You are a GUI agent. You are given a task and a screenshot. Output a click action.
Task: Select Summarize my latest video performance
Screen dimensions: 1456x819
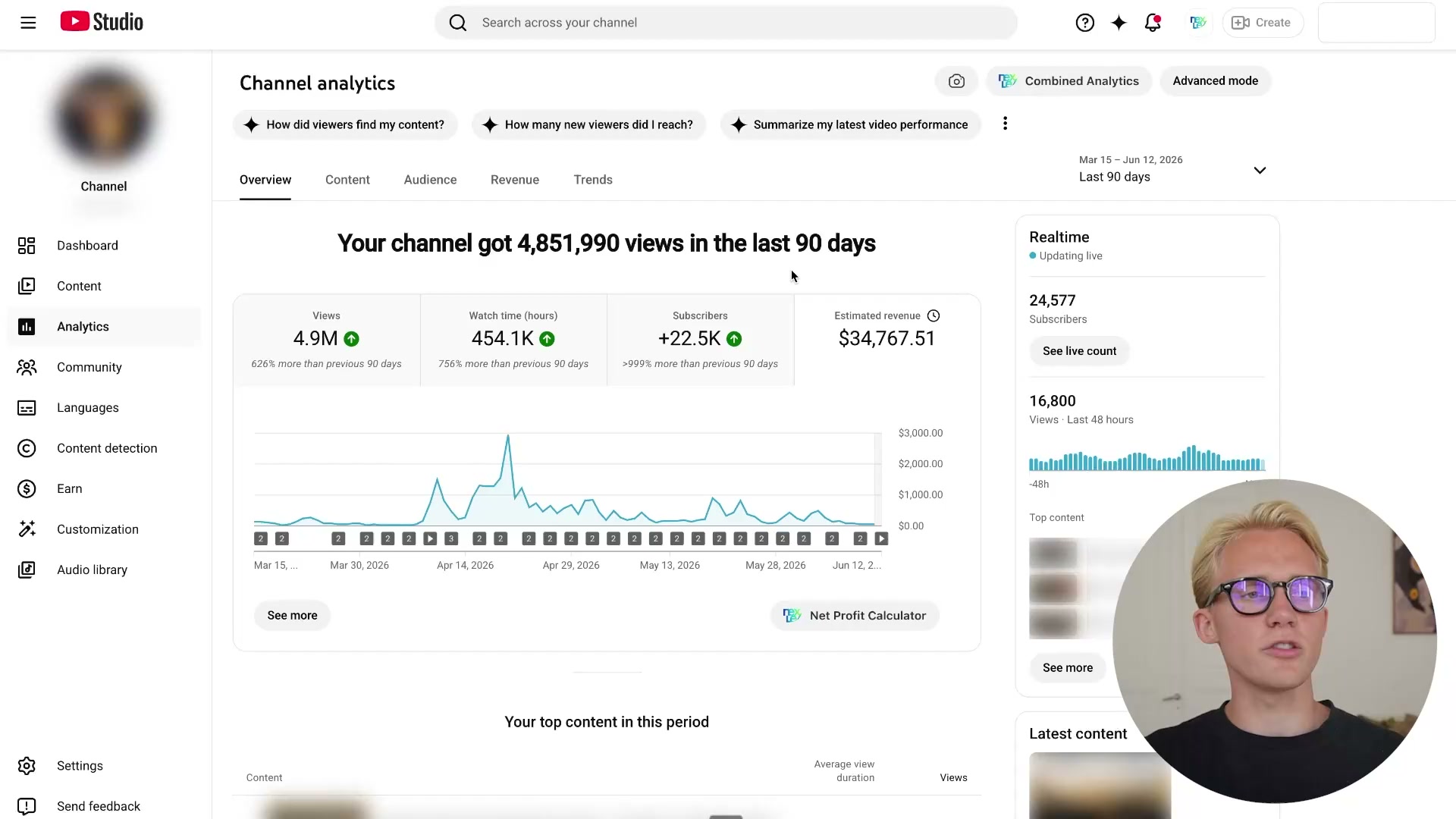pos(850,124)
